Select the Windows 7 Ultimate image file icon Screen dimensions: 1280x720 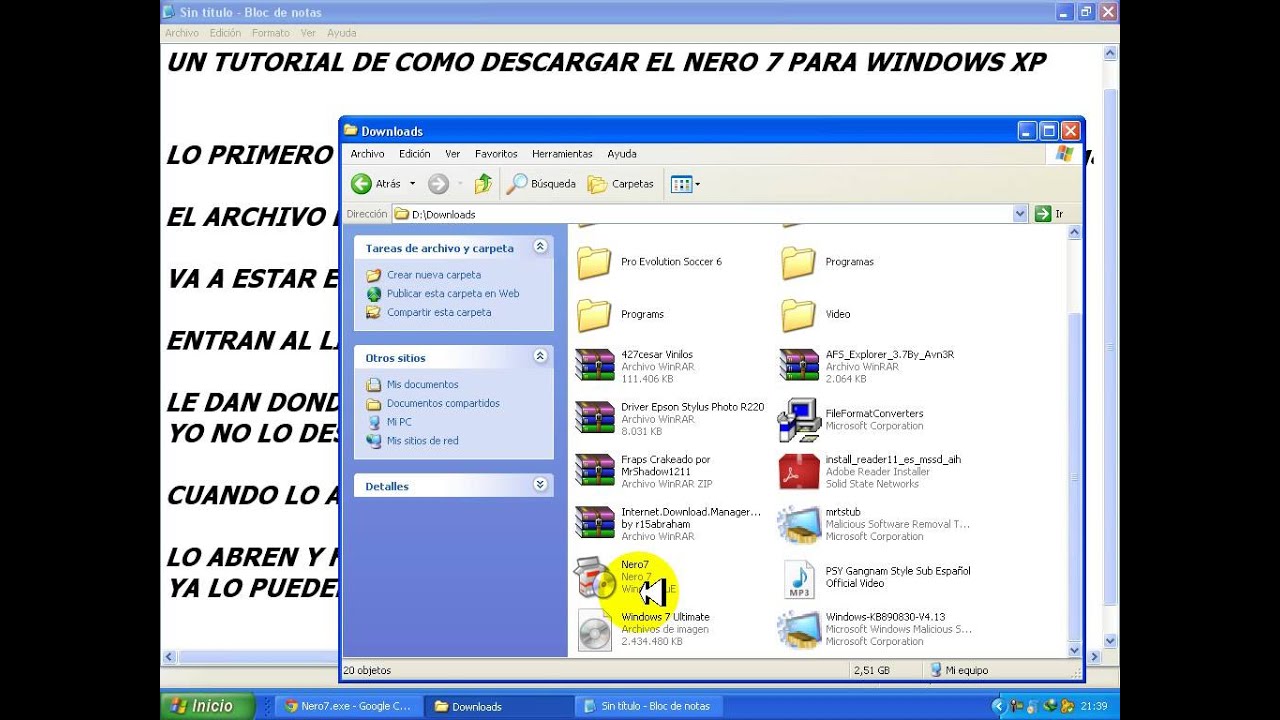[594, 630]
